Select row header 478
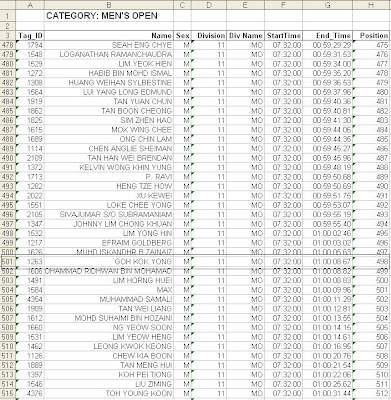Screen dimensions: 391x400 (8, 45)
